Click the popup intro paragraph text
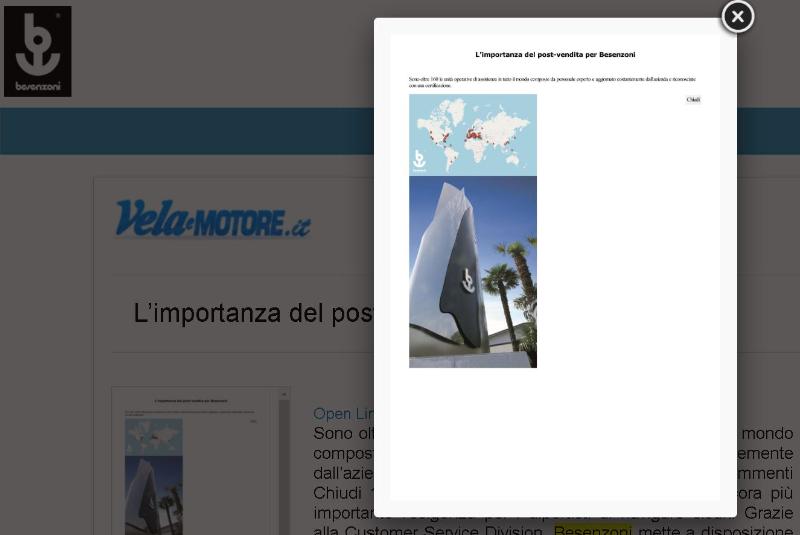The height and width of the screenshot is (535, 800). click(552, 81)
